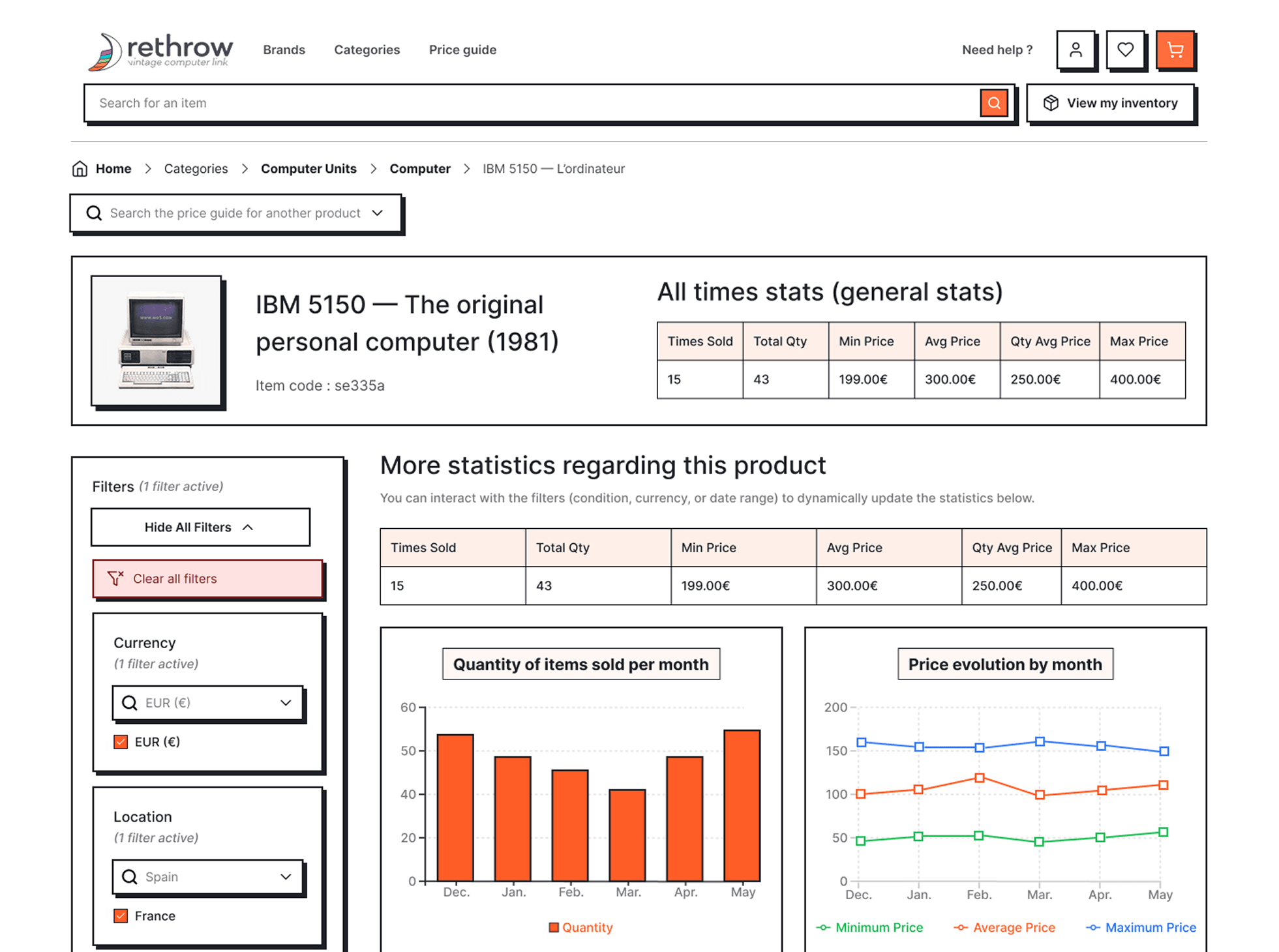Click the Need help ? link
Viewport: 1279px width, 952px height.
(x=997, y=50)
